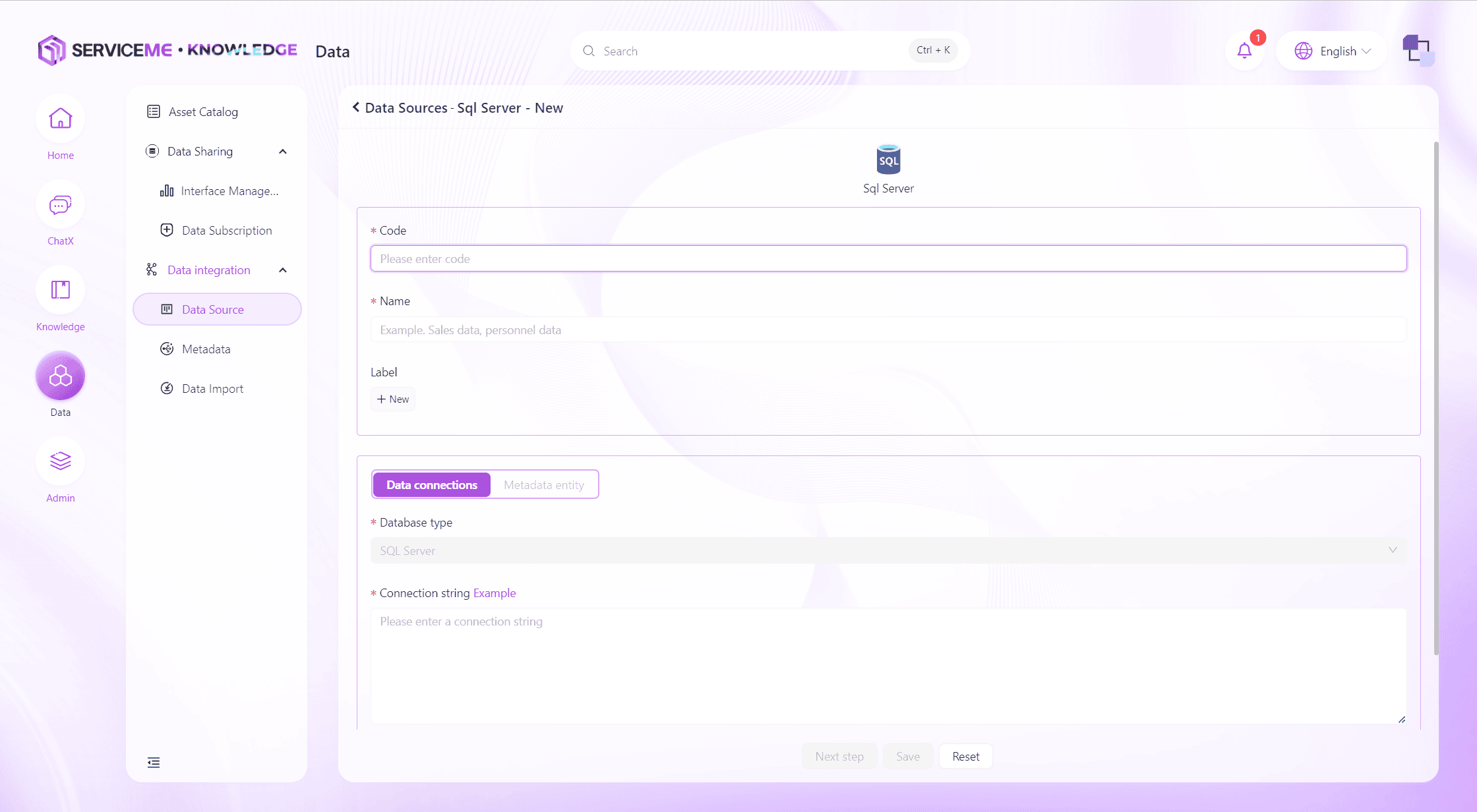Click the Data Sharing list icon
The width and height of the screenshot is (1477, 812).
(x=152, y=151)
